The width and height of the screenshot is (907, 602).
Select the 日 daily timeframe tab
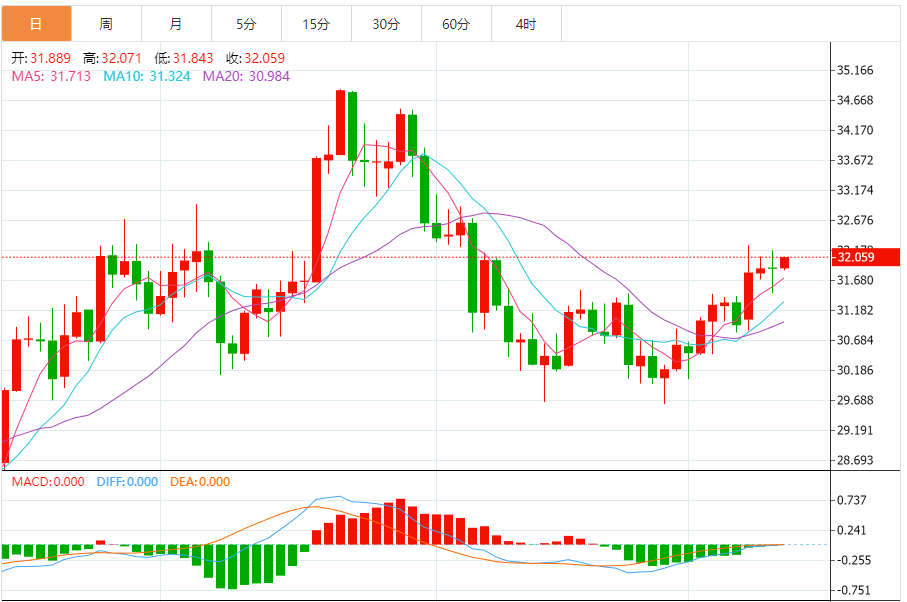[x=36, y=24]
